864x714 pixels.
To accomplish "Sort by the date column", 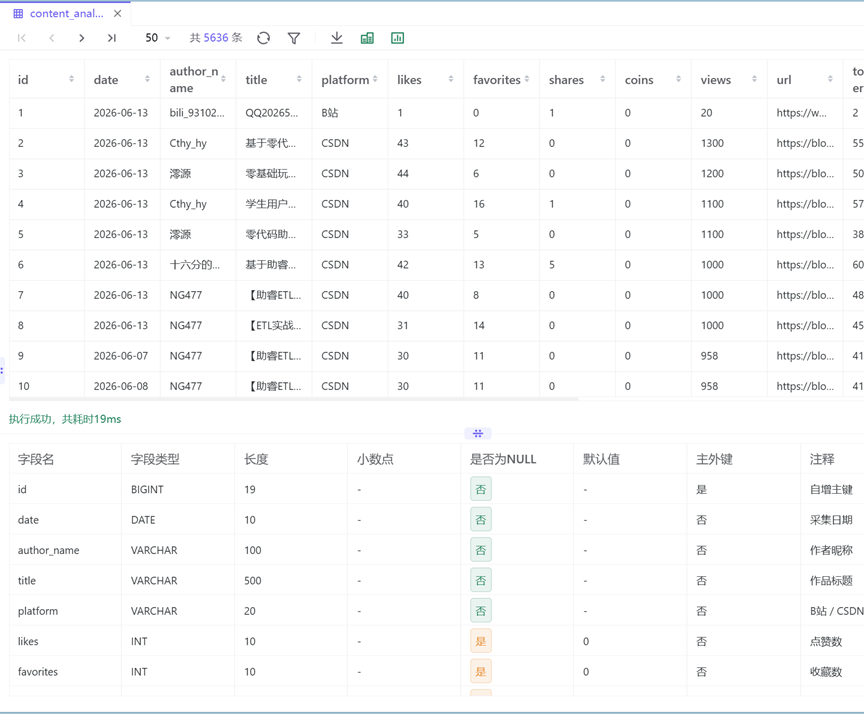I will coord(147,79).
